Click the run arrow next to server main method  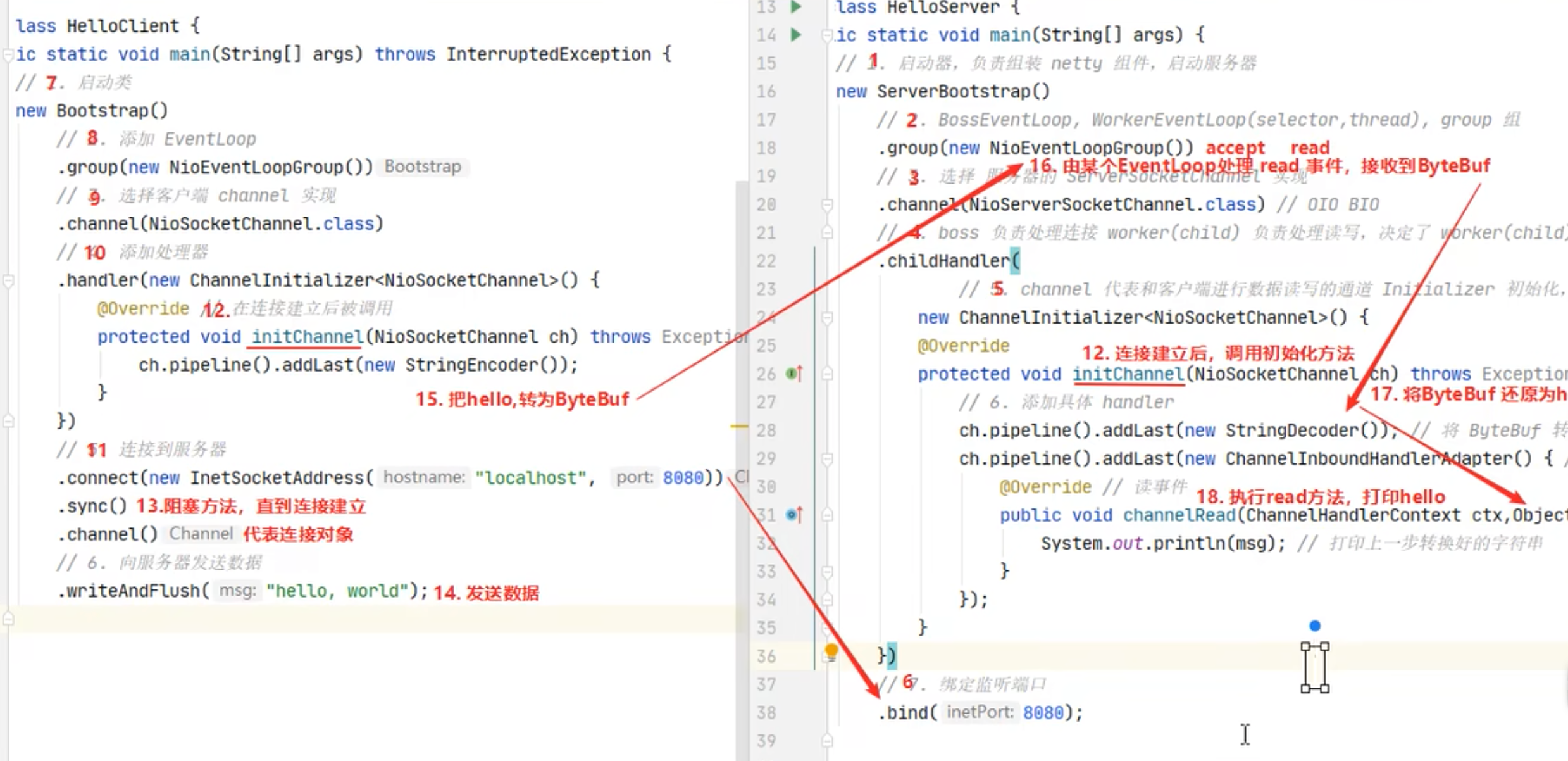pyautogui.click(x=797, y=35)
